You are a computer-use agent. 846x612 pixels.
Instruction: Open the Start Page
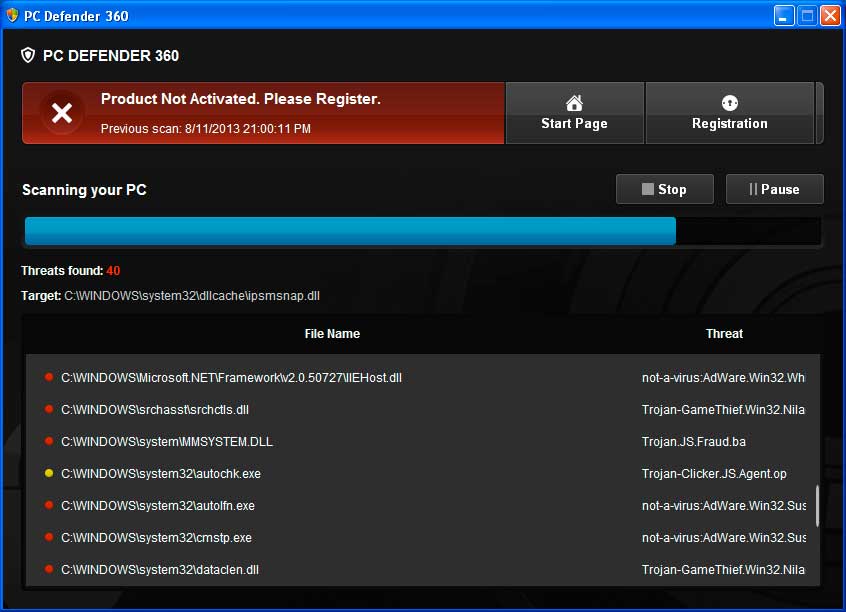(574, 113)
